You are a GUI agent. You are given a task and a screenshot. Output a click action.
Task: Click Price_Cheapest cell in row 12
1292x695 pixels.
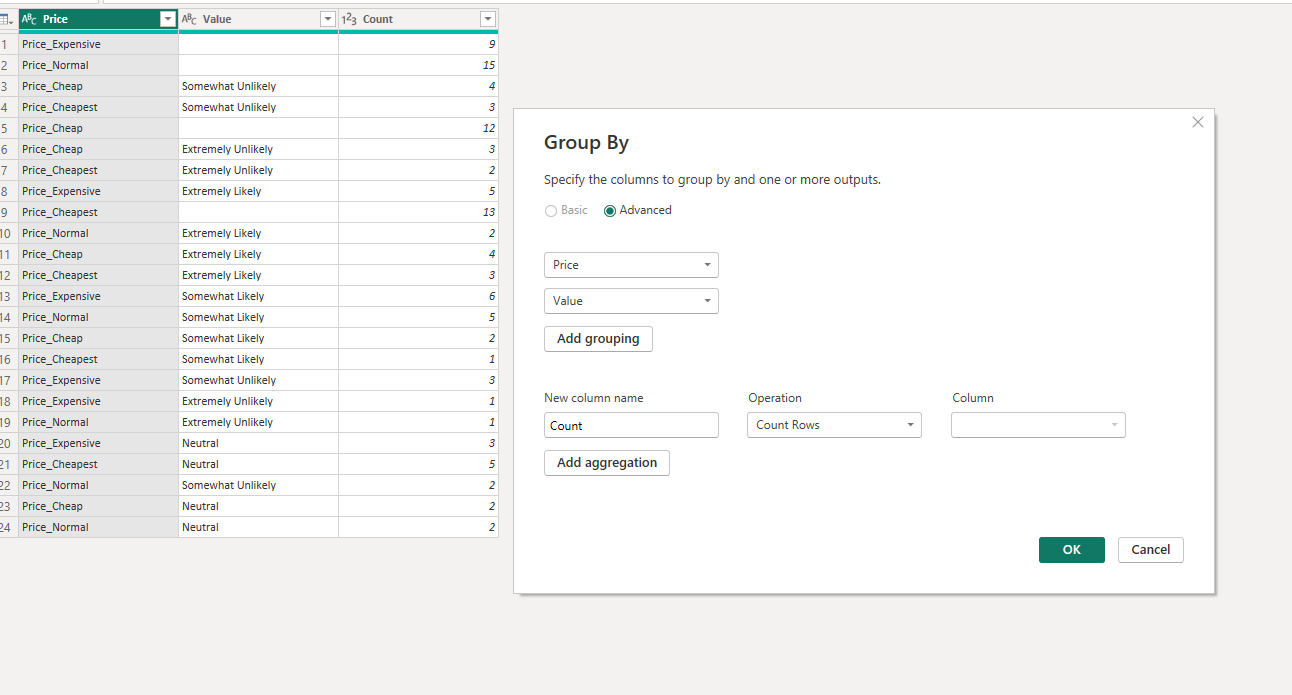[x=98, y=275]
